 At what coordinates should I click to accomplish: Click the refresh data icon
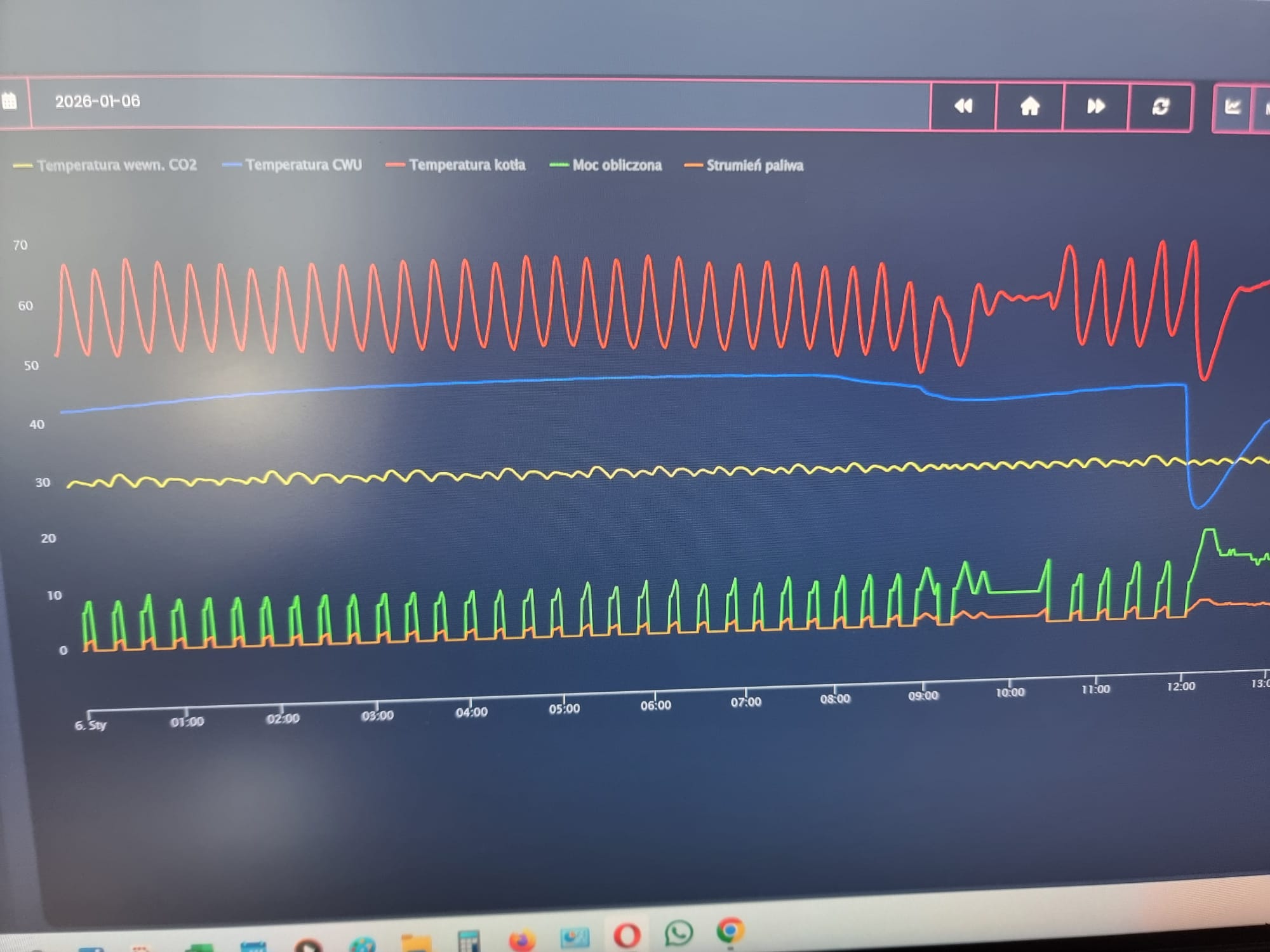(1160, 106)
